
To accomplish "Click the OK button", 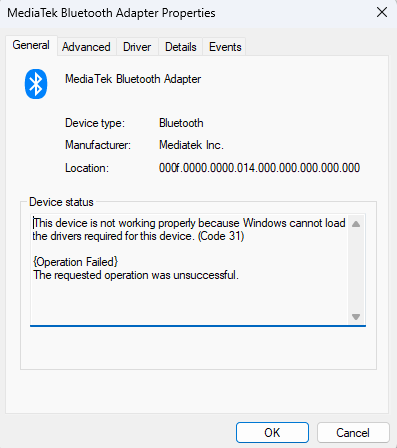I will click(272, 433).
